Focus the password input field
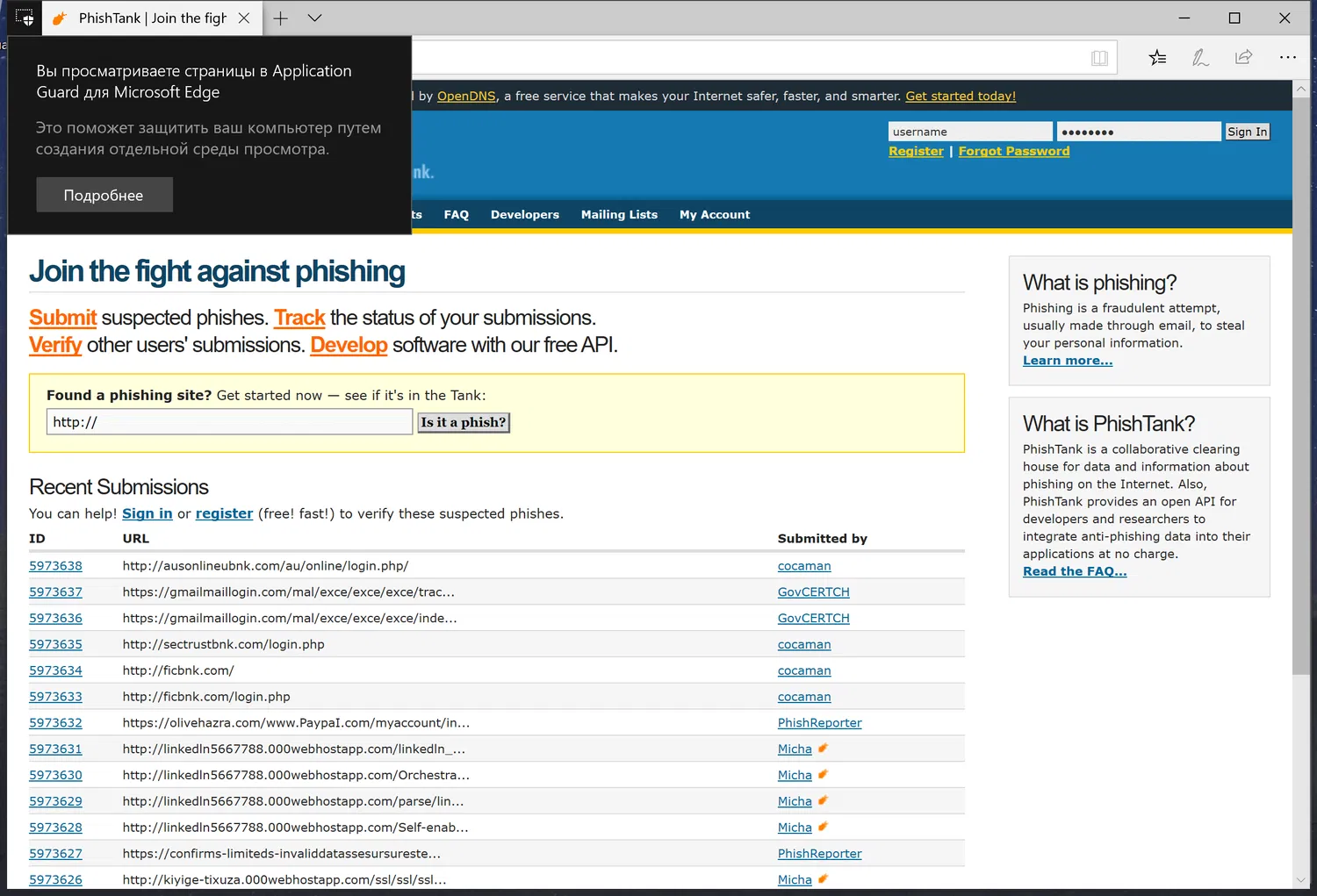Viewport: 1317px width, 896px height. click(x=1139, y=132)
